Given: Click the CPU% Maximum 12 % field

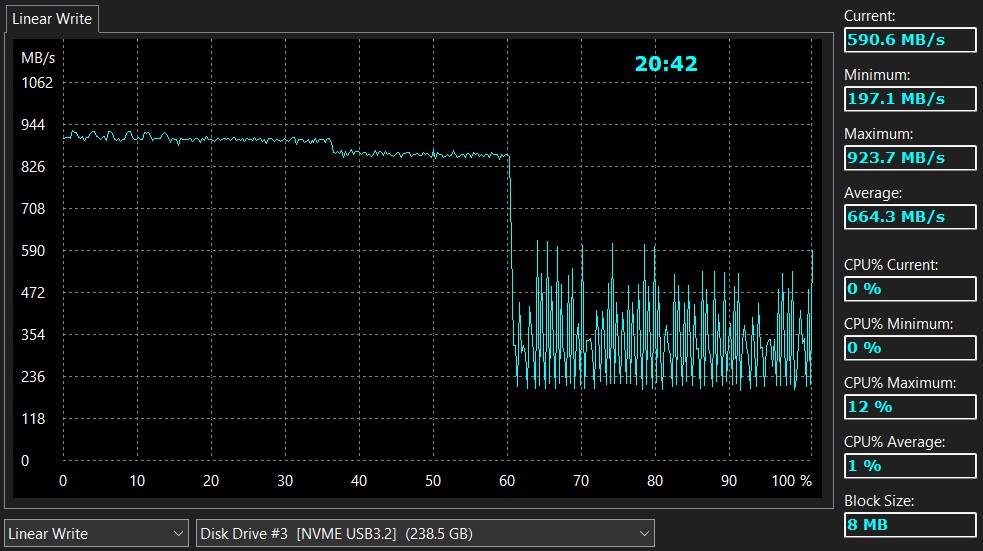Looking at the screenshot, I should click(x=910, y=407).
